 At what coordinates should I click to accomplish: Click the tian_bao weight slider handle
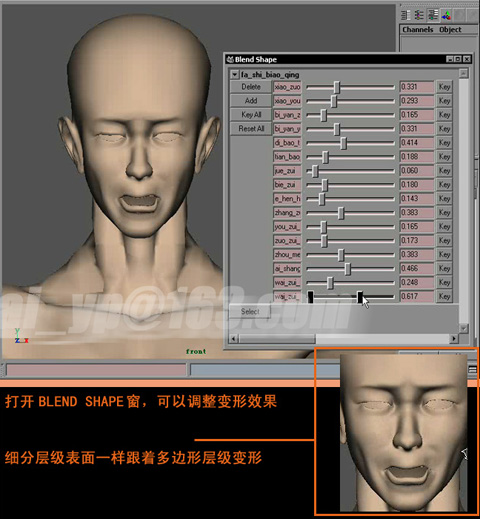point(325,157)
